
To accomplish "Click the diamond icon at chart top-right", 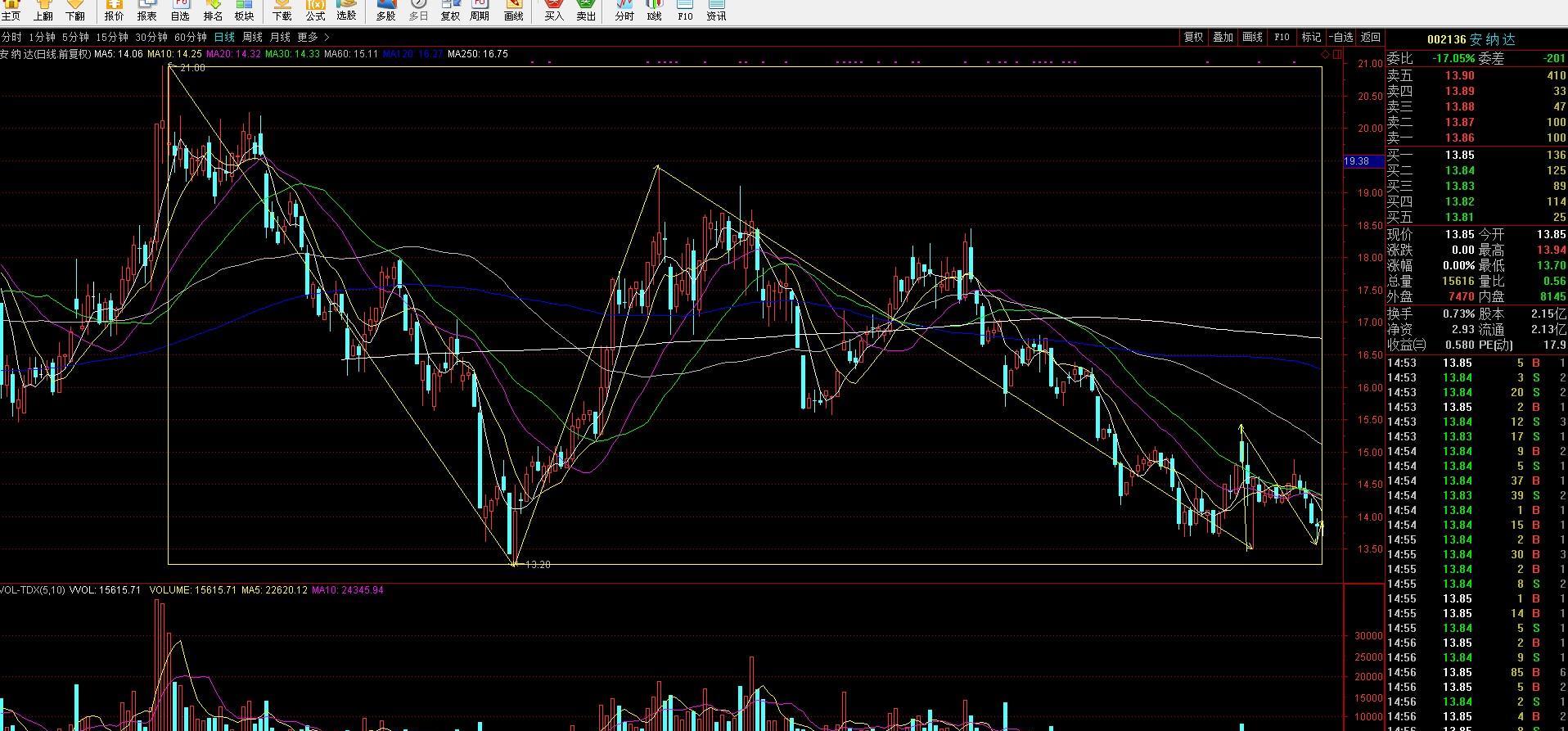I will click(x=1326, y=54).
